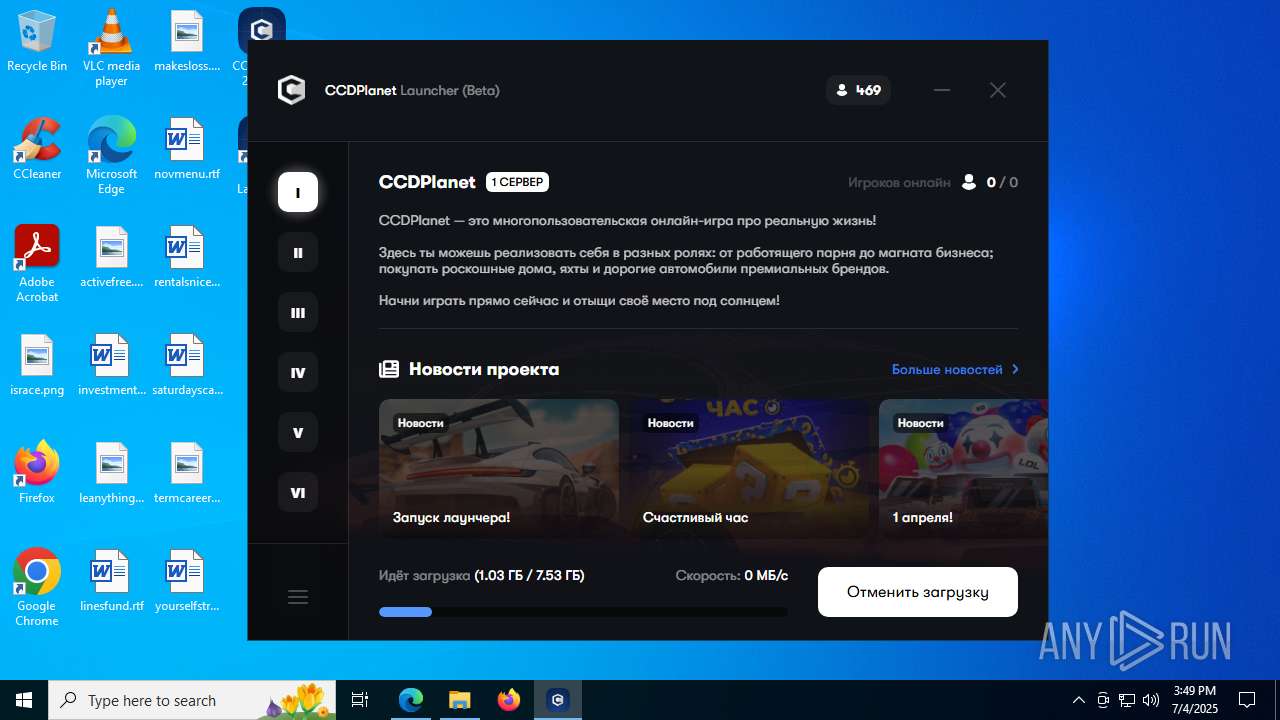The height and width of the screenshot is (720, 1280).
Task: Open the 'Больше новостей' link
Action: coord(947,369)
